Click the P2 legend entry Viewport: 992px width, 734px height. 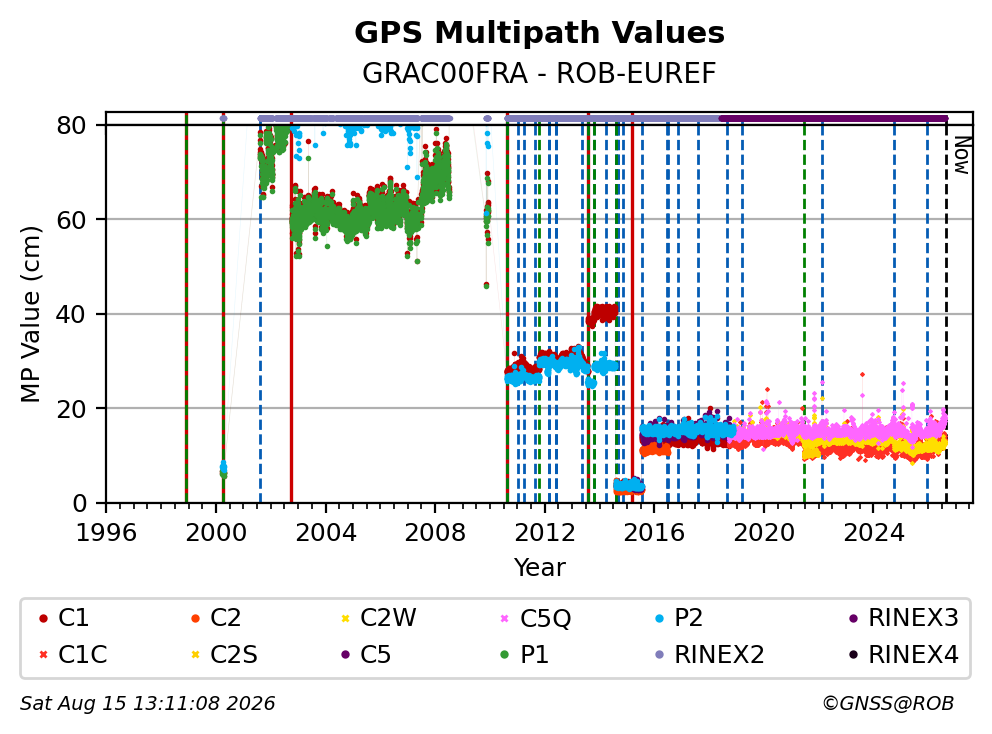[x=679, y=618]
